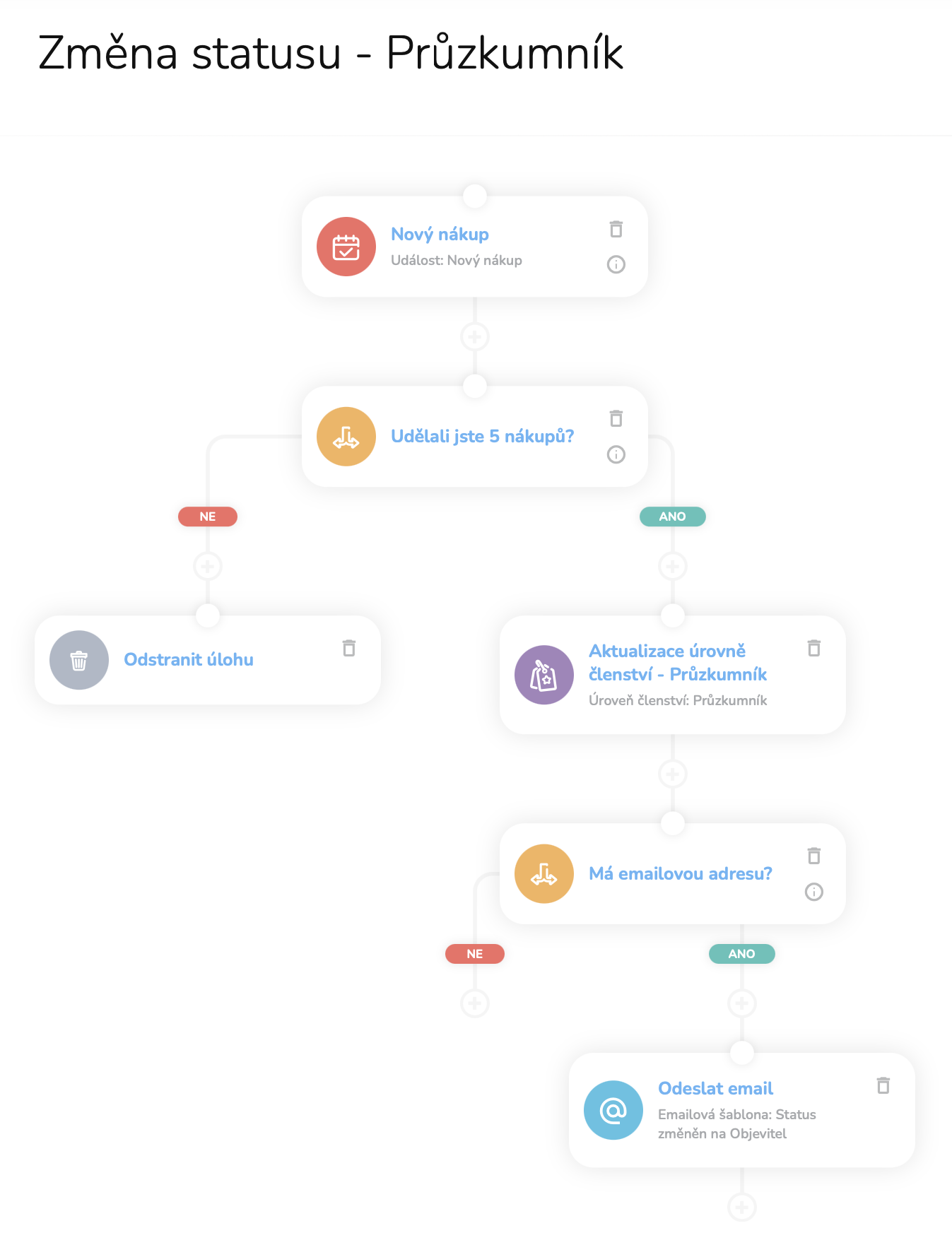Show info for Udělali jste 5 nákupů?
The width and height of the screenshot is (952, 1233).
[x=616, y=454]
